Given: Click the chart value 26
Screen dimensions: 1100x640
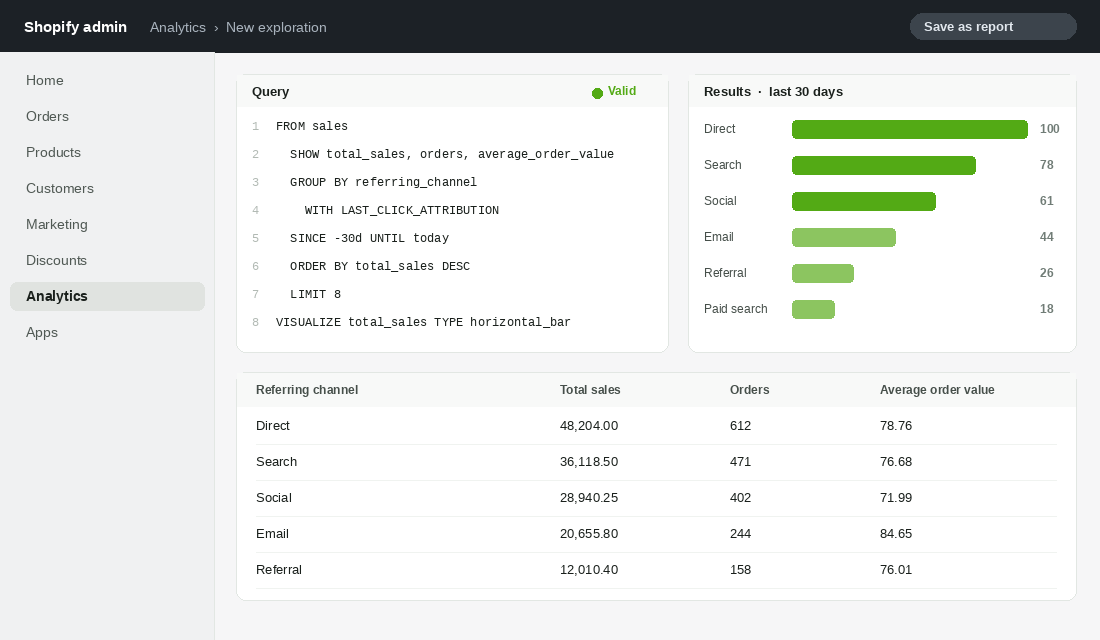Looking at the screenshot, I should point(1047,273).
